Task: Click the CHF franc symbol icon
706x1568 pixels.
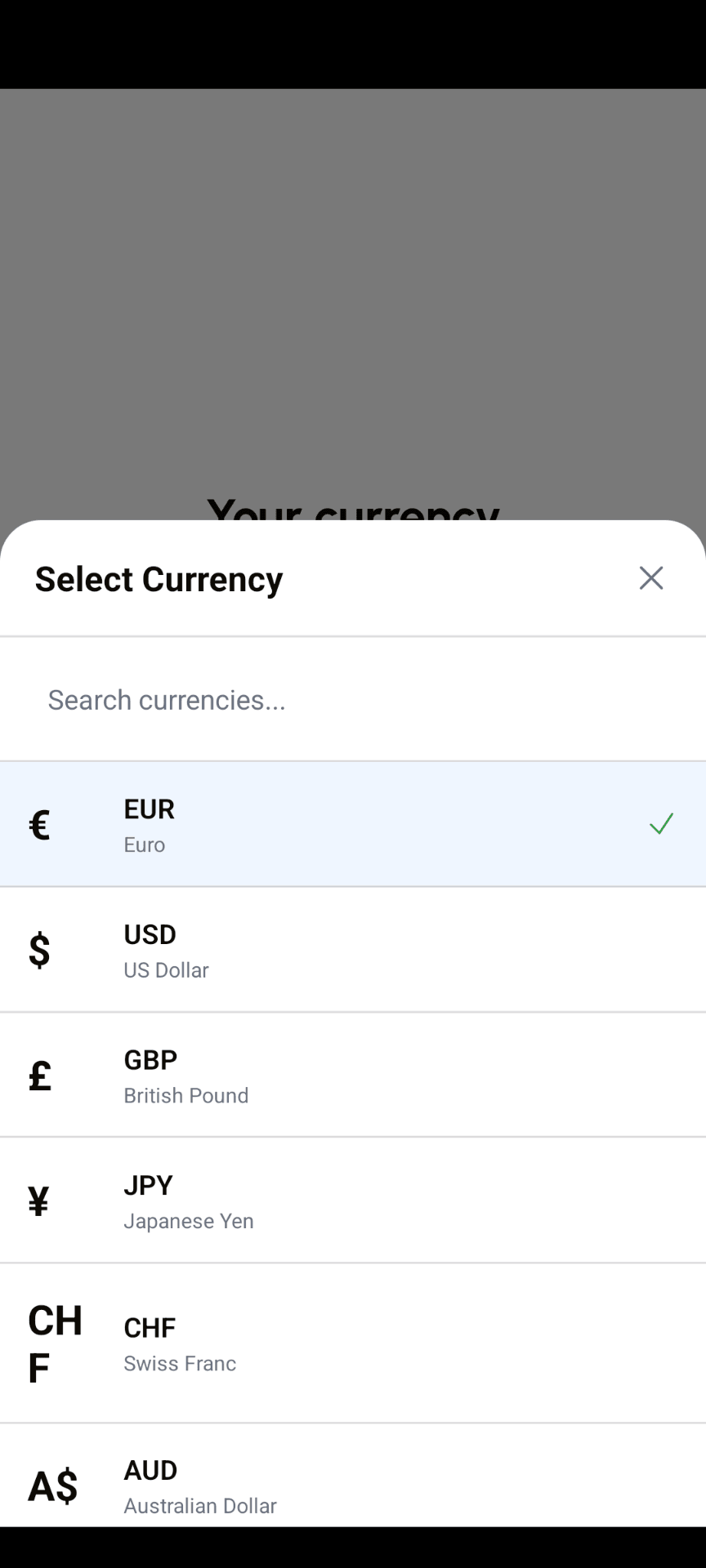Action: click(55, 1343)
